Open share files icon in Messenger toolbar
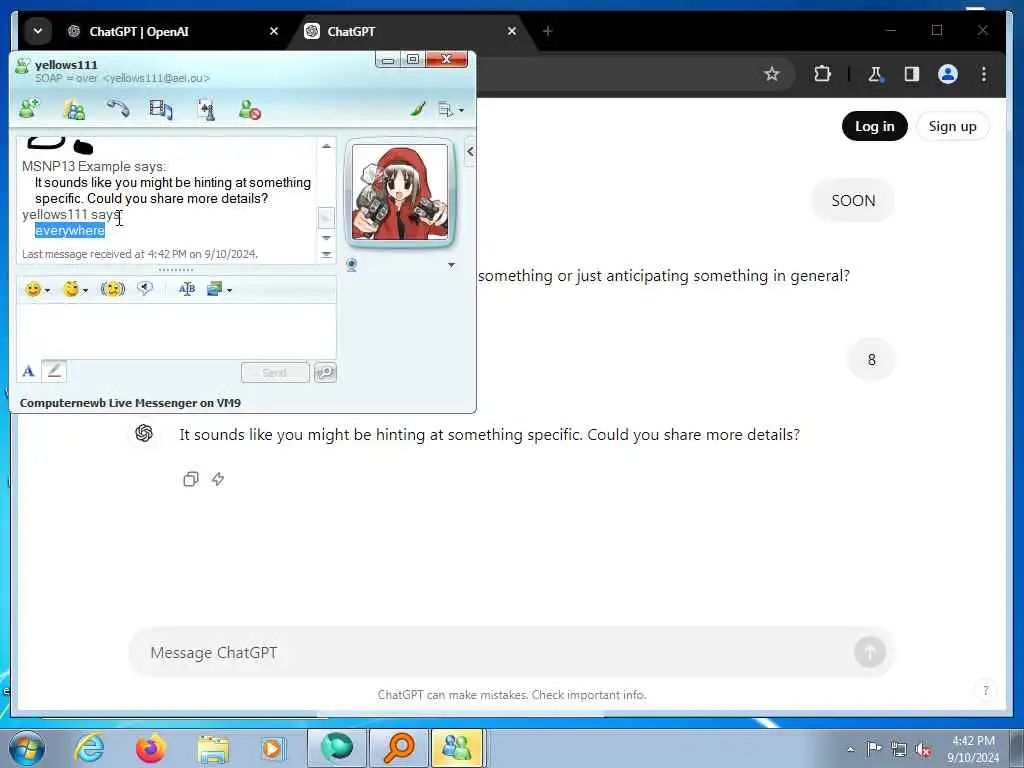Viewport: 1024px width, 768px height. 74,108
